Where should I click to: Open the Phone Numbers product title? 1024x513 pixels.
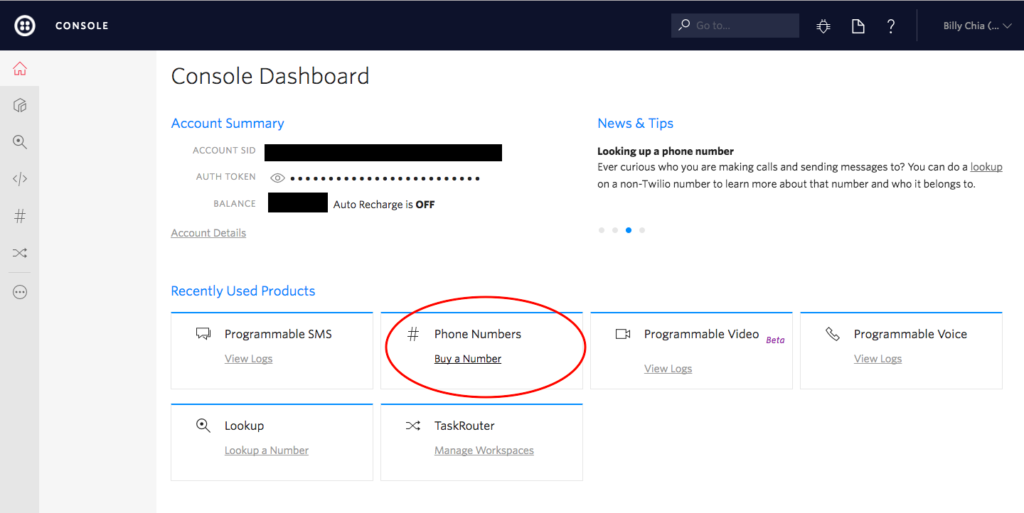click(478, 334)
